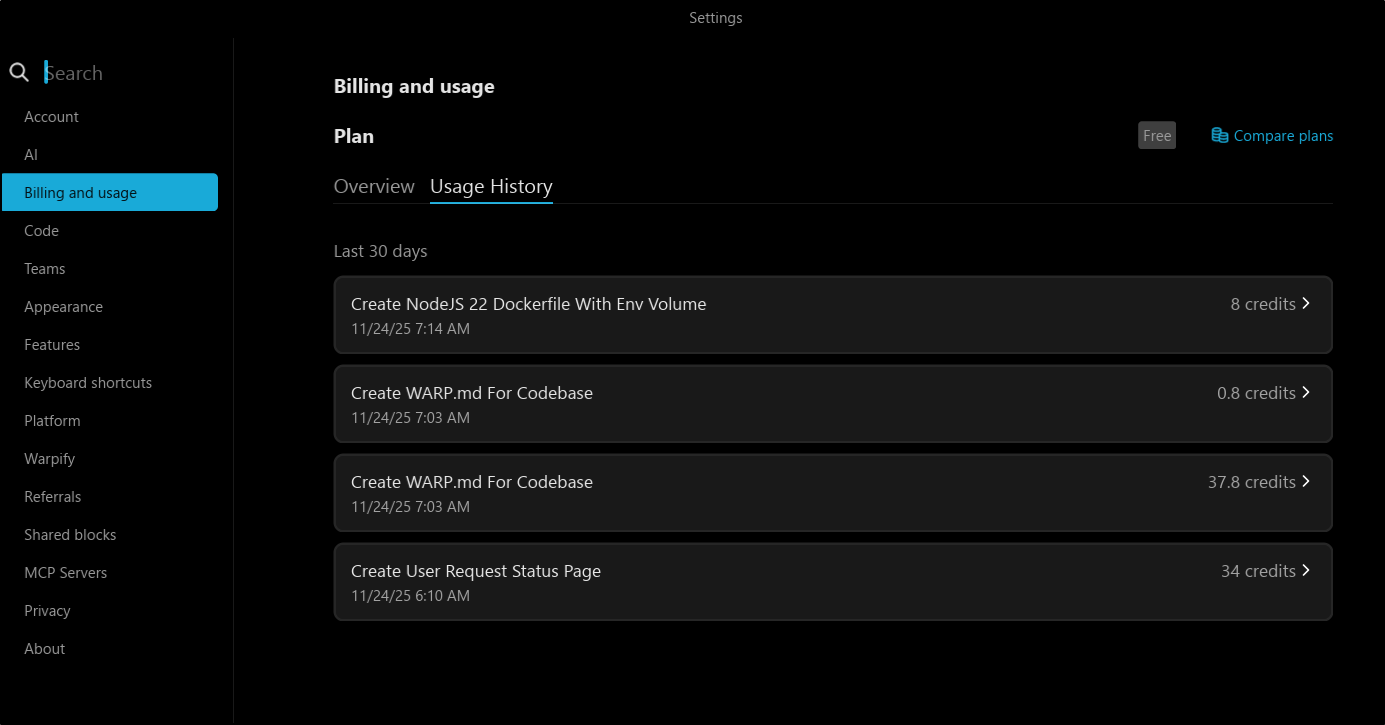Select Teams in the sidebar
Screen dimensions: 1385x725
coord(45,269)
